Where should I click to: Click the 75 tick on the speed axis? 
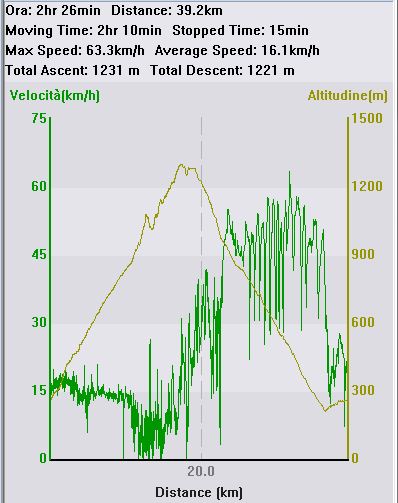pos(39,118)
